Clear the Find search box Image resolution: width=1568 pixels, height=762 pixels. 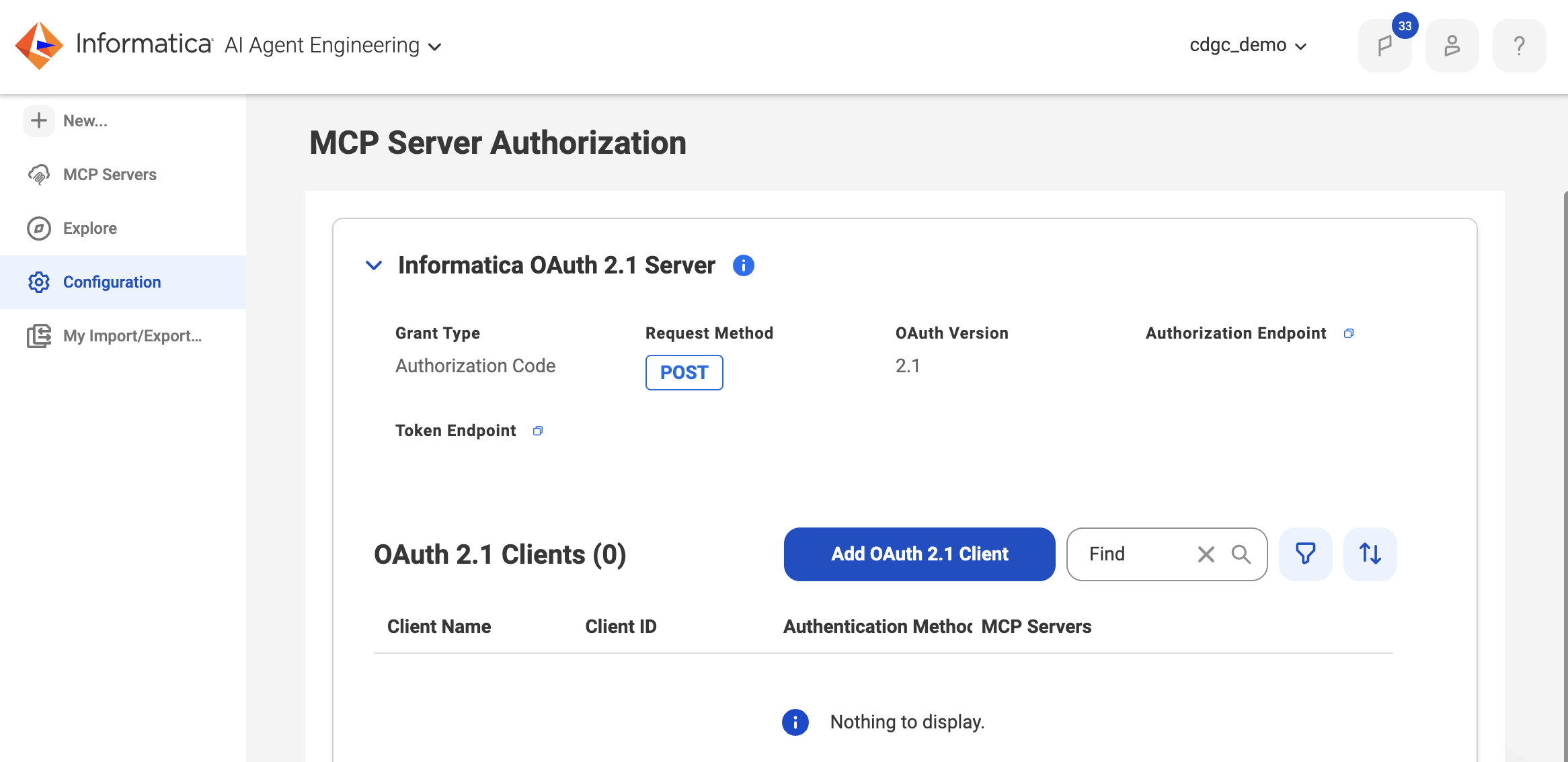[x=1206, y=554]
